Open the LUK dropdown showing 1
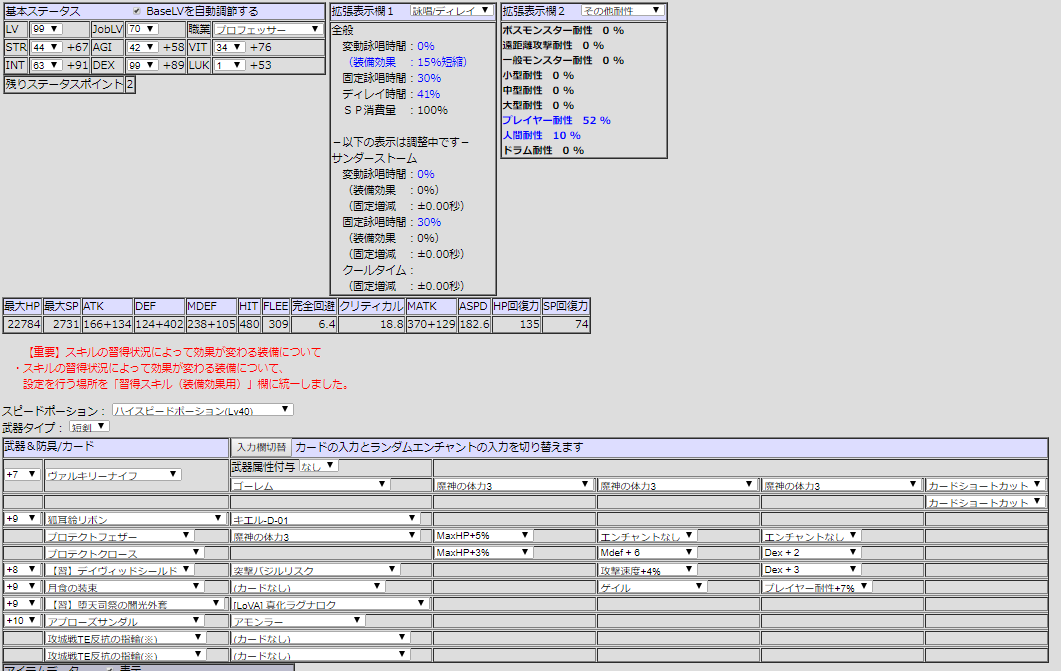This screenshot has width=1061, height=671. tap(229, 65)
